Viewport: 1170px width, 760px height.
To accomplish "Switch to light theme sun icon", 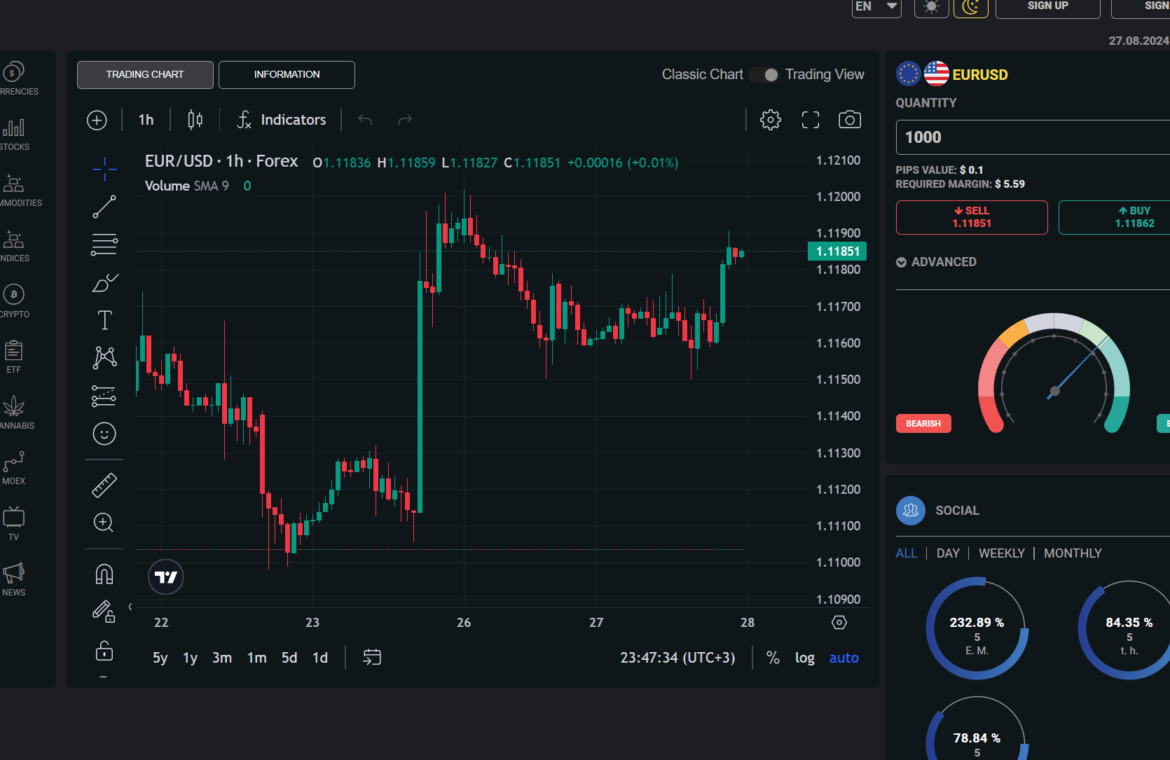I will (x=931, y=7).
